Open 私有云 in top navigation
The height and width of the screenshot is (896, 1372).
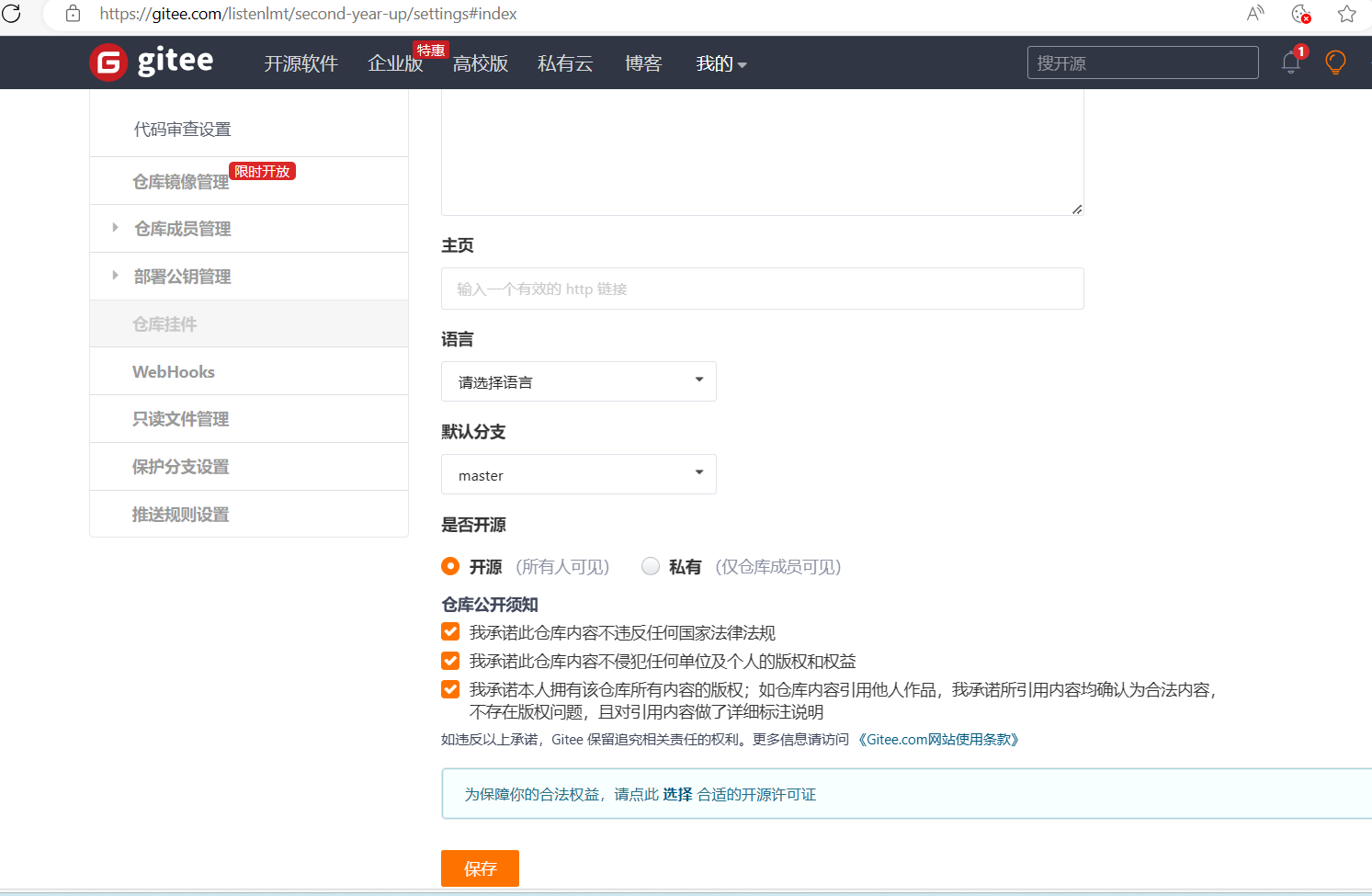click(565, 63)
